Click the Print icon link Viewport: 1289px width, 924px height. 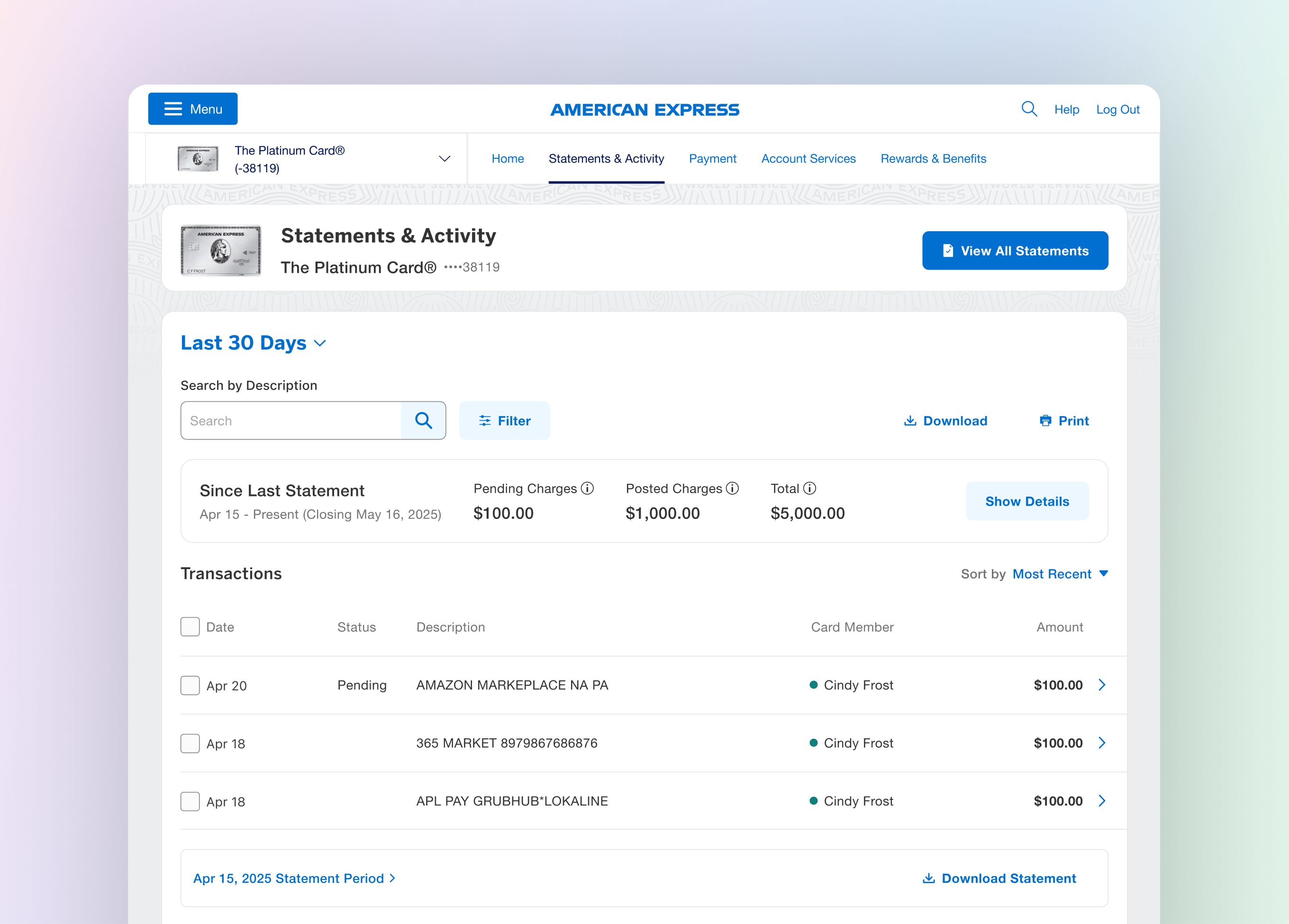coord(1064,420)
